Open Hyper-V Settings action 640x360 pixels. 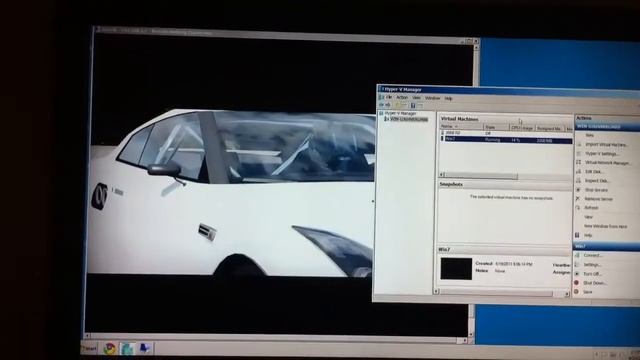[602, 154]
